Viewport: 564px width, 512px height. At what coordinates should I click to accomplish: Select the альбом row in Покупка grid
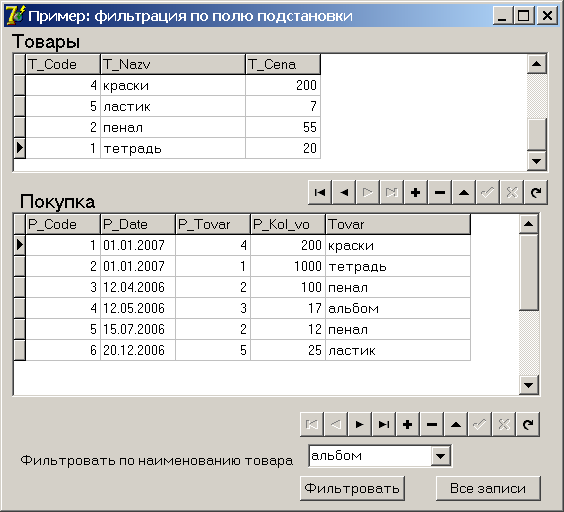click(x=248, y=308)
